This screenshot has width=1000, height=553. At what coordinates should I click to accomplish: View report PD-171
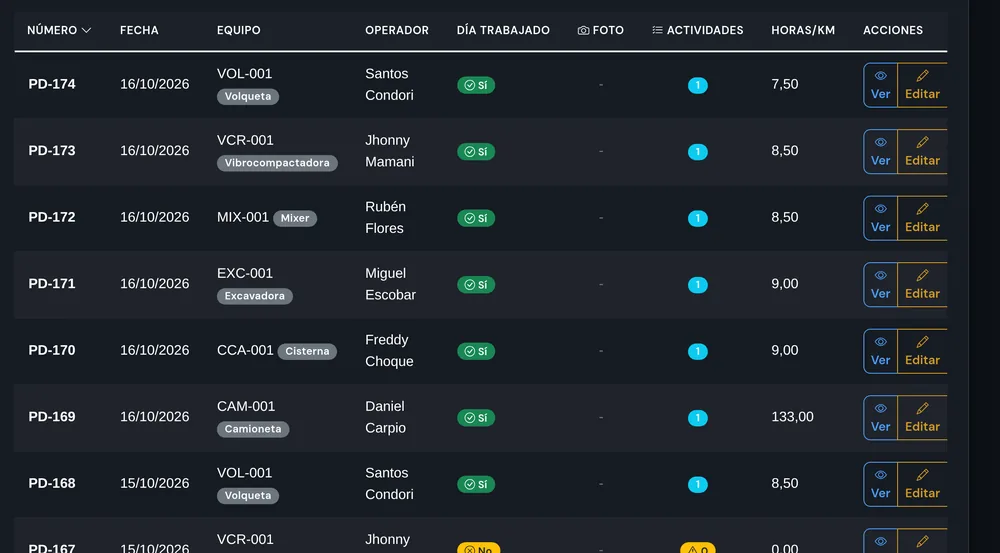[x=880, y=284]
